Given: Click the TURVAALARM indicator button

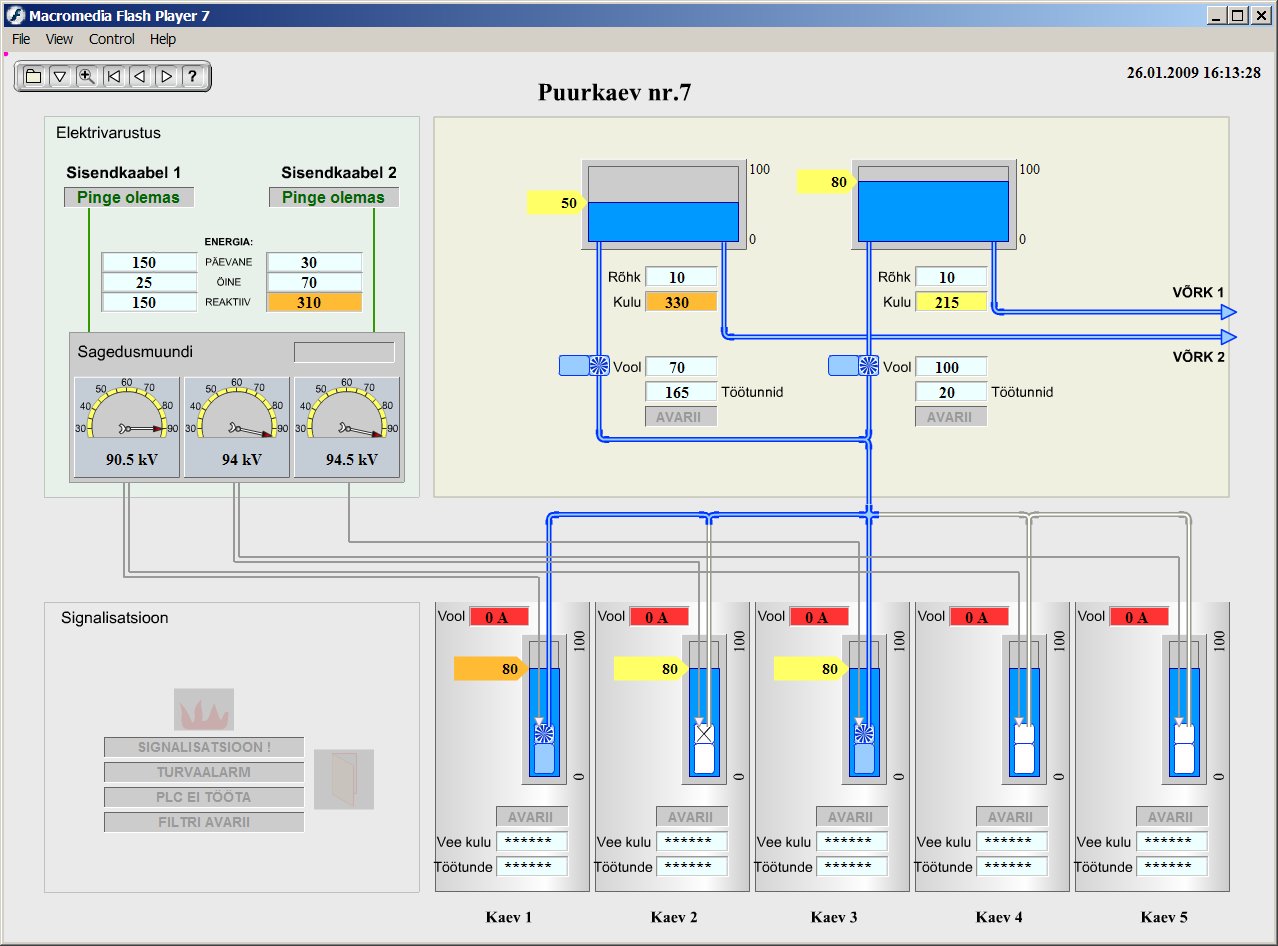Looking at the screenshot, I should tap(204, 772).
